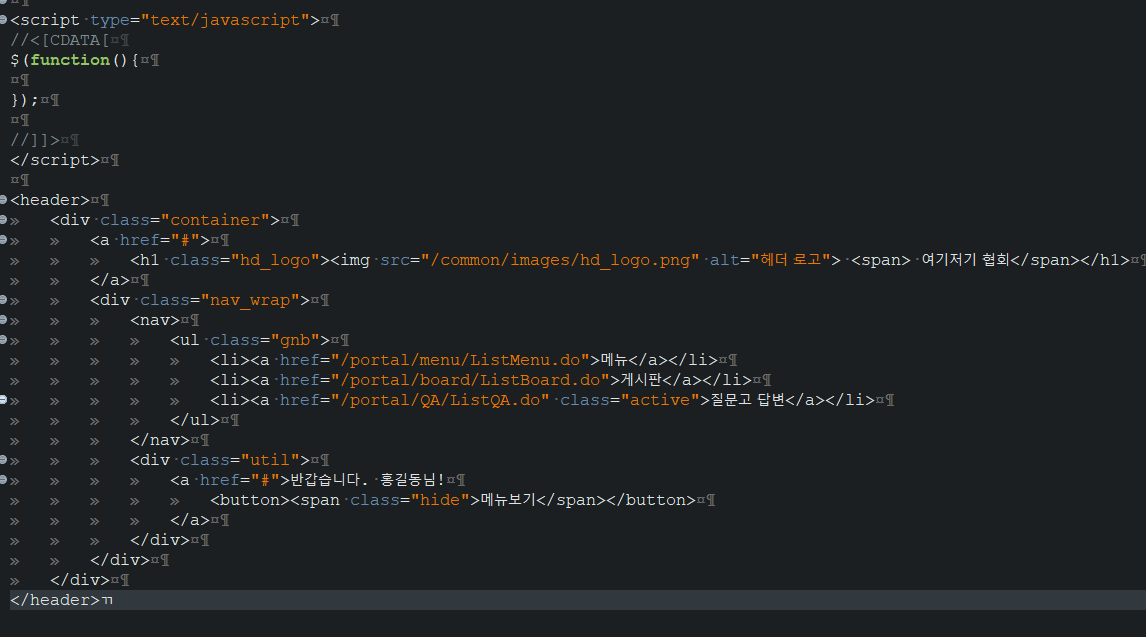The image size is (1146, 637).
Task: Click the "/portal/QA/ListQA.do" href value
Action: click(441, 400)
